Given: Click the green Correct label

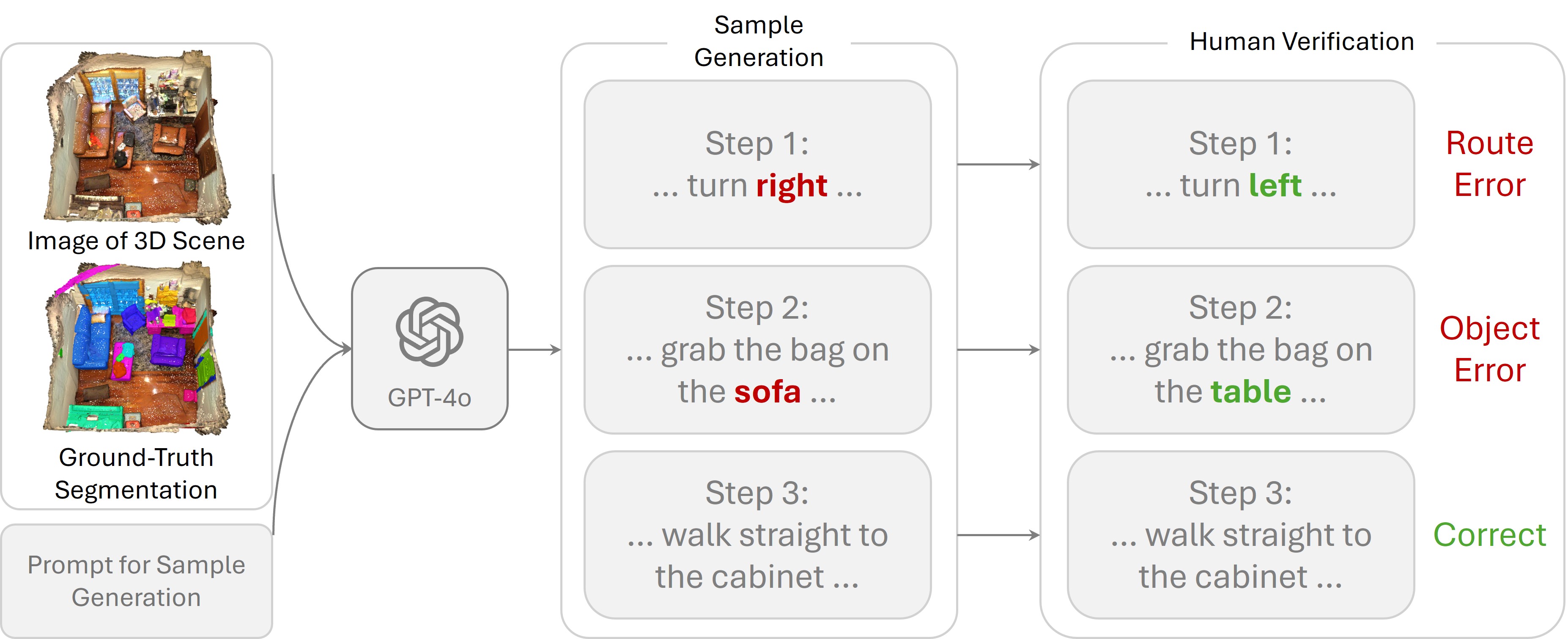Looking at the screenshot, I should pos(1489,535).
